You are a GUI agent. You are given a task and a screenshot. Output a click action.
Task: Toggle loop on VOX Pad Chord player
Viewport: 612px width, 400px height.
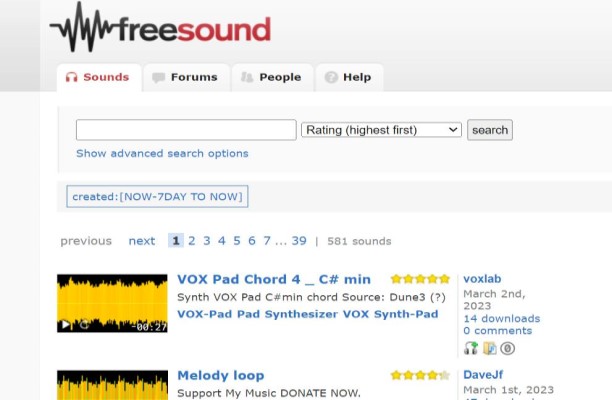(x=84, y=325)
